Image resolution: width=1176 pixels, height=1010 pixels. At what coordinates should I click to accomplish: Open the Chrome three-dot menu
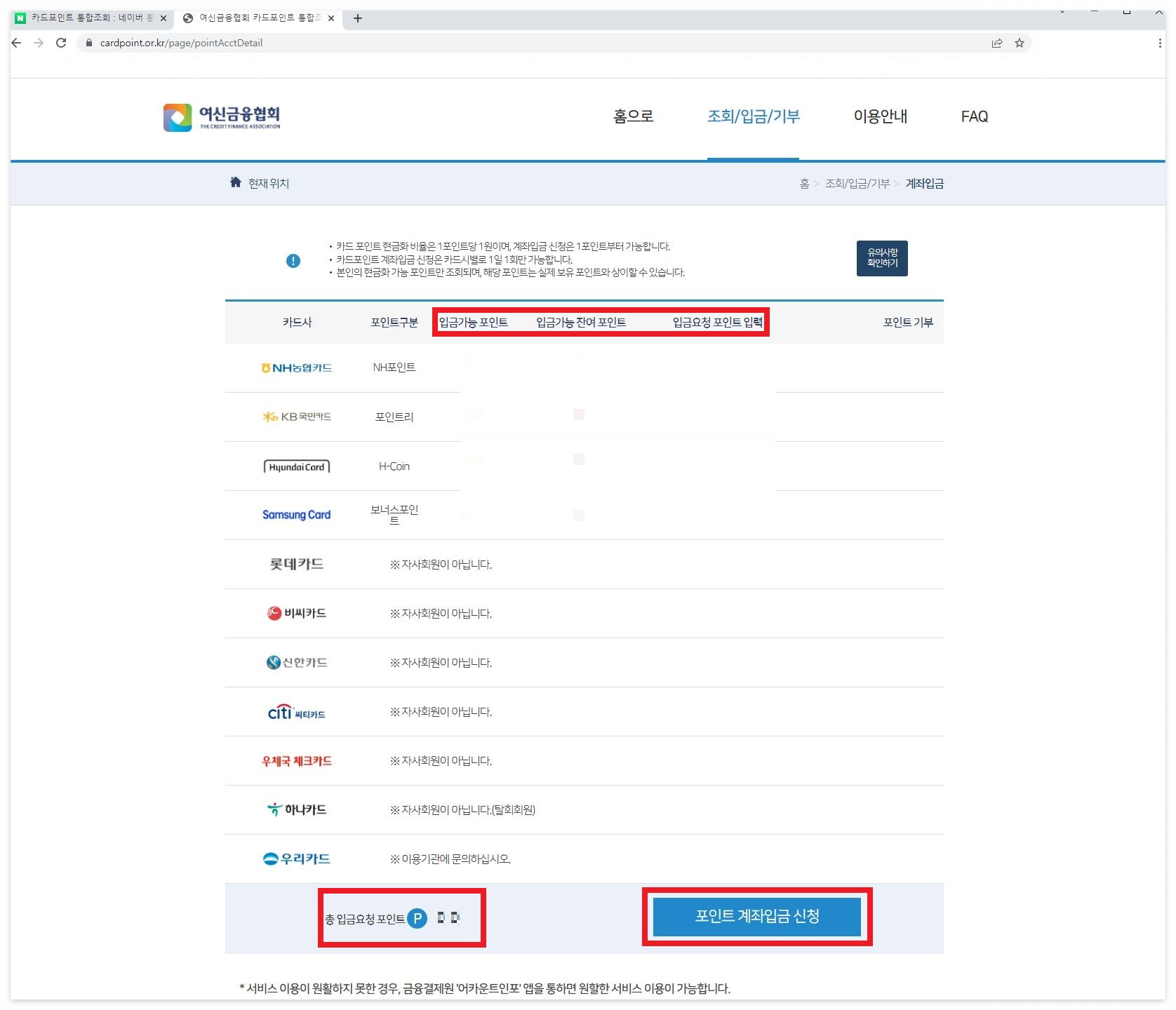[1159, 43]
